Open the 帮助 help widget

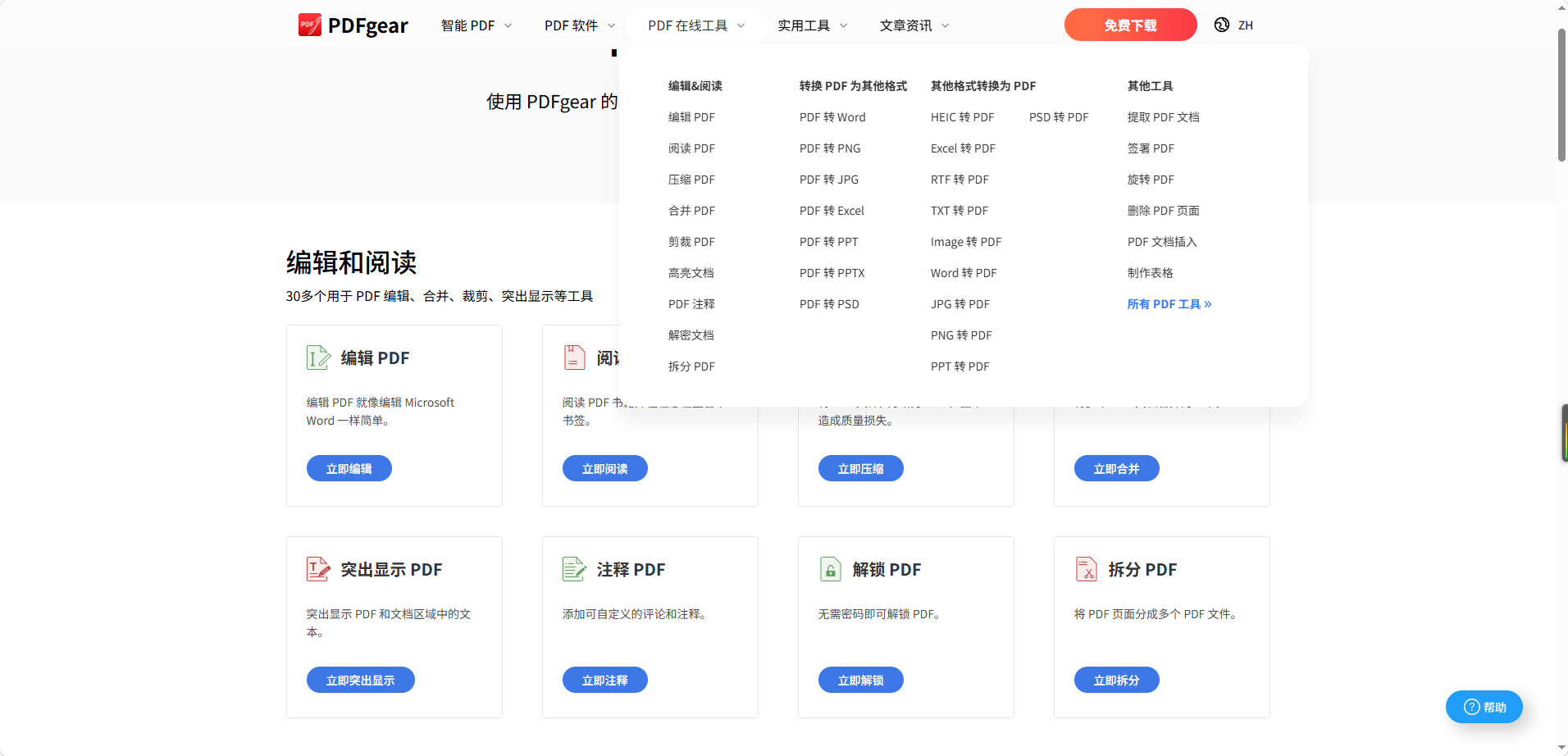pyautogui.click(x=1484, y=707)
